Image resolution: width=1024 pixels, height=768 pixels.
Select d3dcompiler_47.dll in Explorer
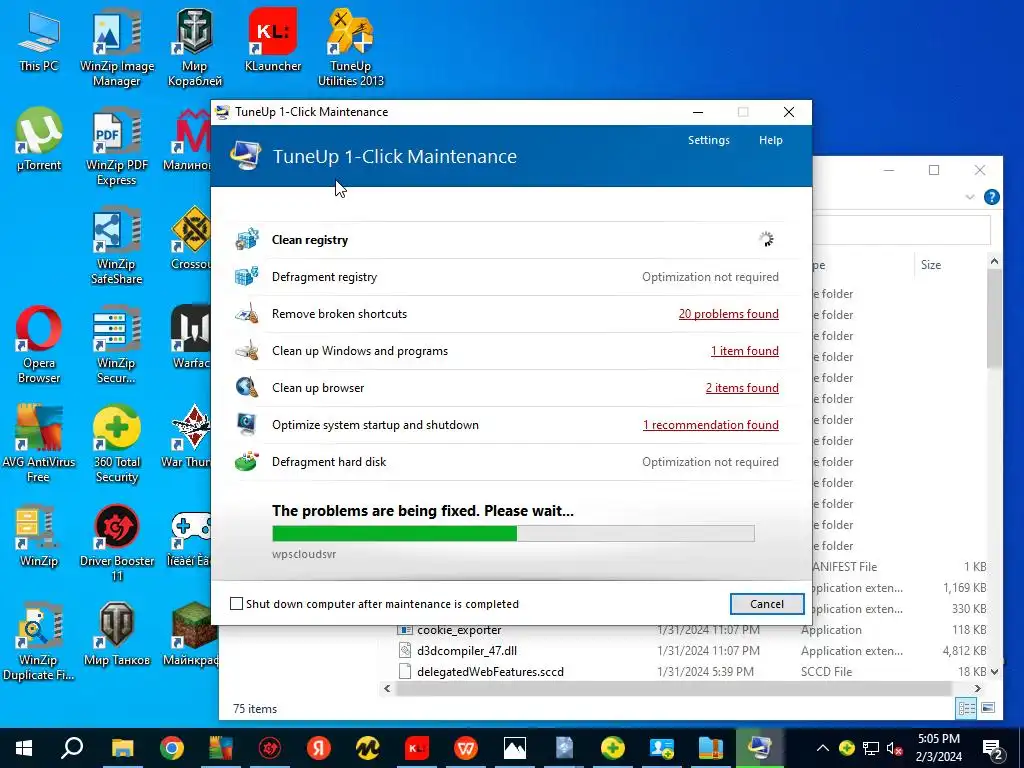[467, 650]
